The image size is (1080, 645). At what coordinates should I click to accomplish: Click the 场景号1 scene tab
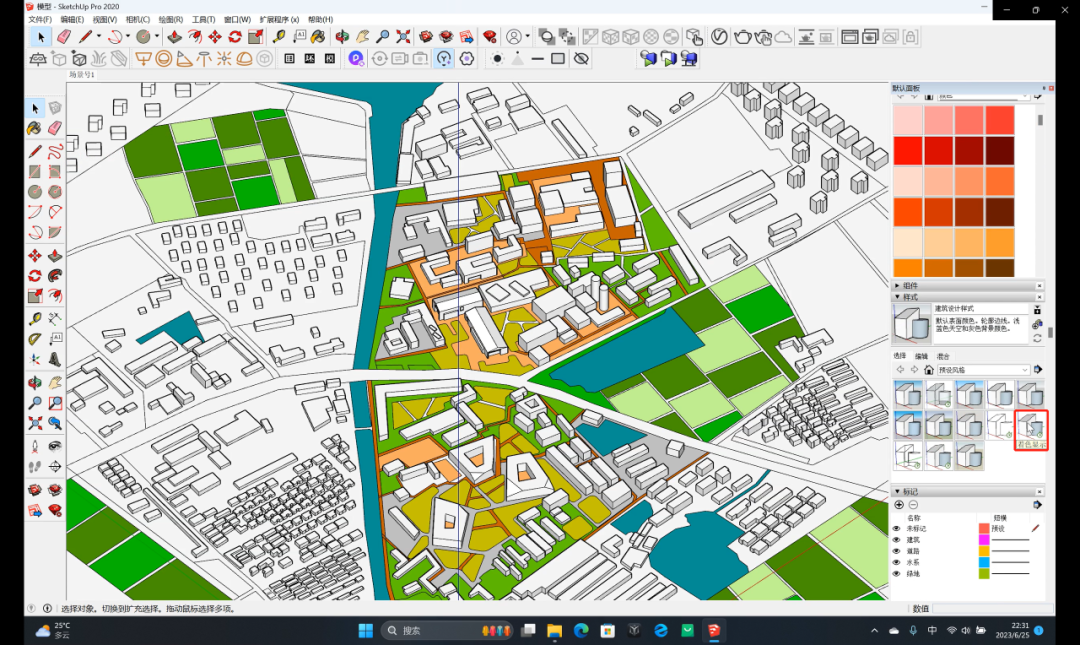tap(81, 74)
